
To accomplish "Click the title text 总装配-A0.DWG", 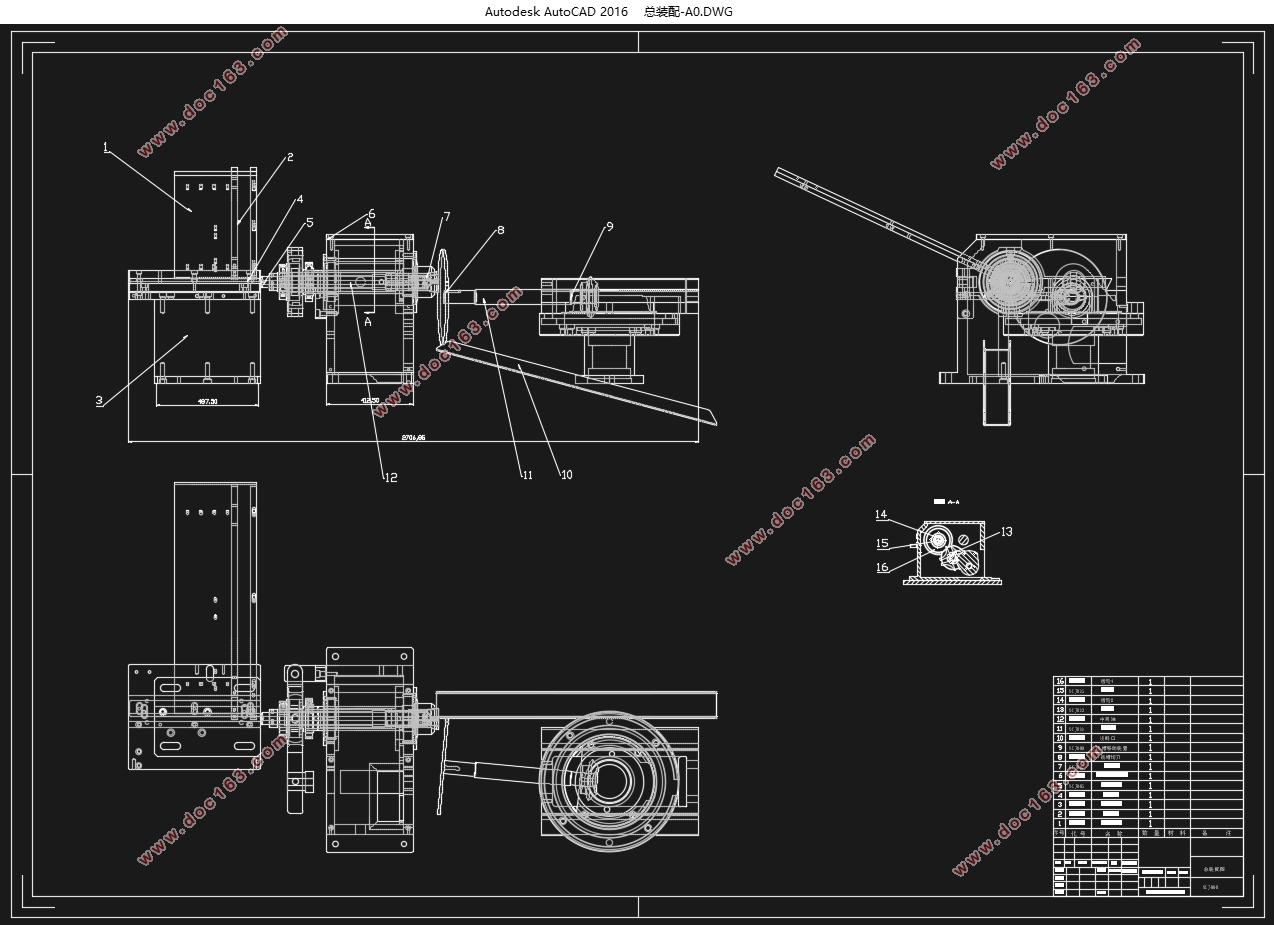I will pyautogui.click(x=690, y=12).
